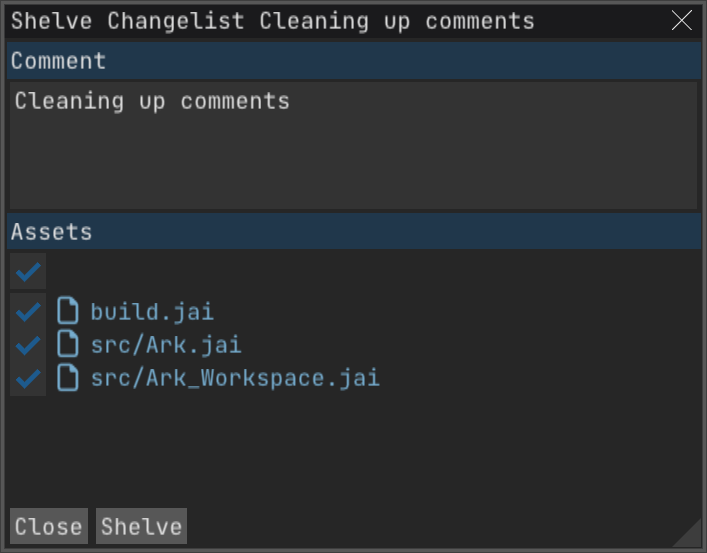Uncheck the src/Ark.jai checkbox
Viewport: 707px width, 553px height.
point(28,345)
